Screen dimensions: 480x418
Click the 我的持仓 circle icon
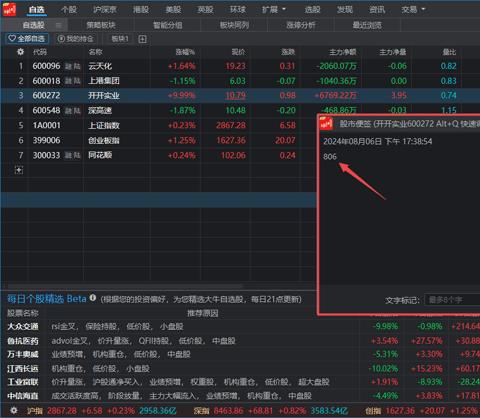tap(61, 39)
